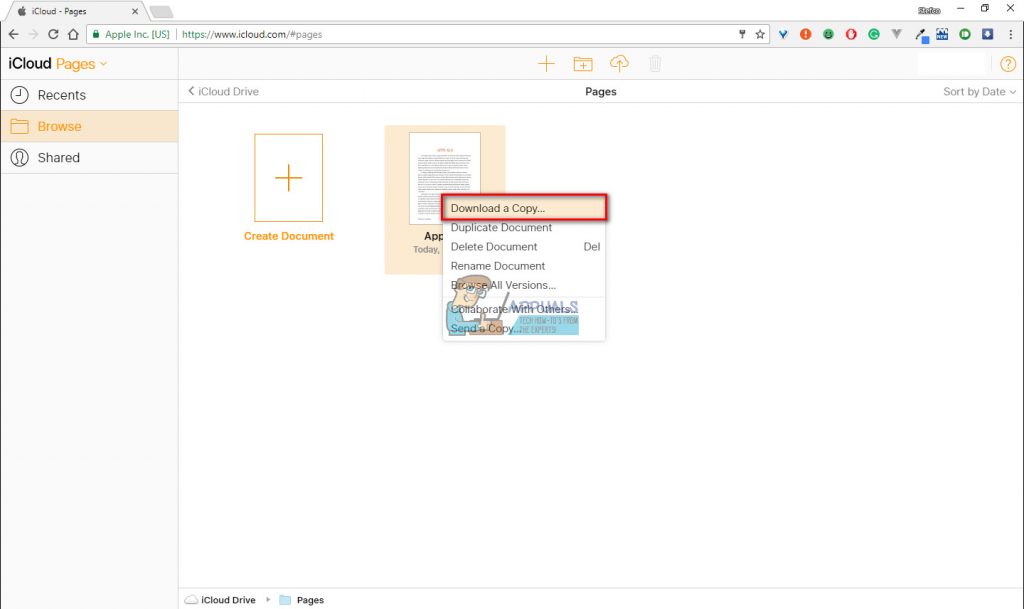
Task: Click the cloud upload icon
Action: coord(619,63)
